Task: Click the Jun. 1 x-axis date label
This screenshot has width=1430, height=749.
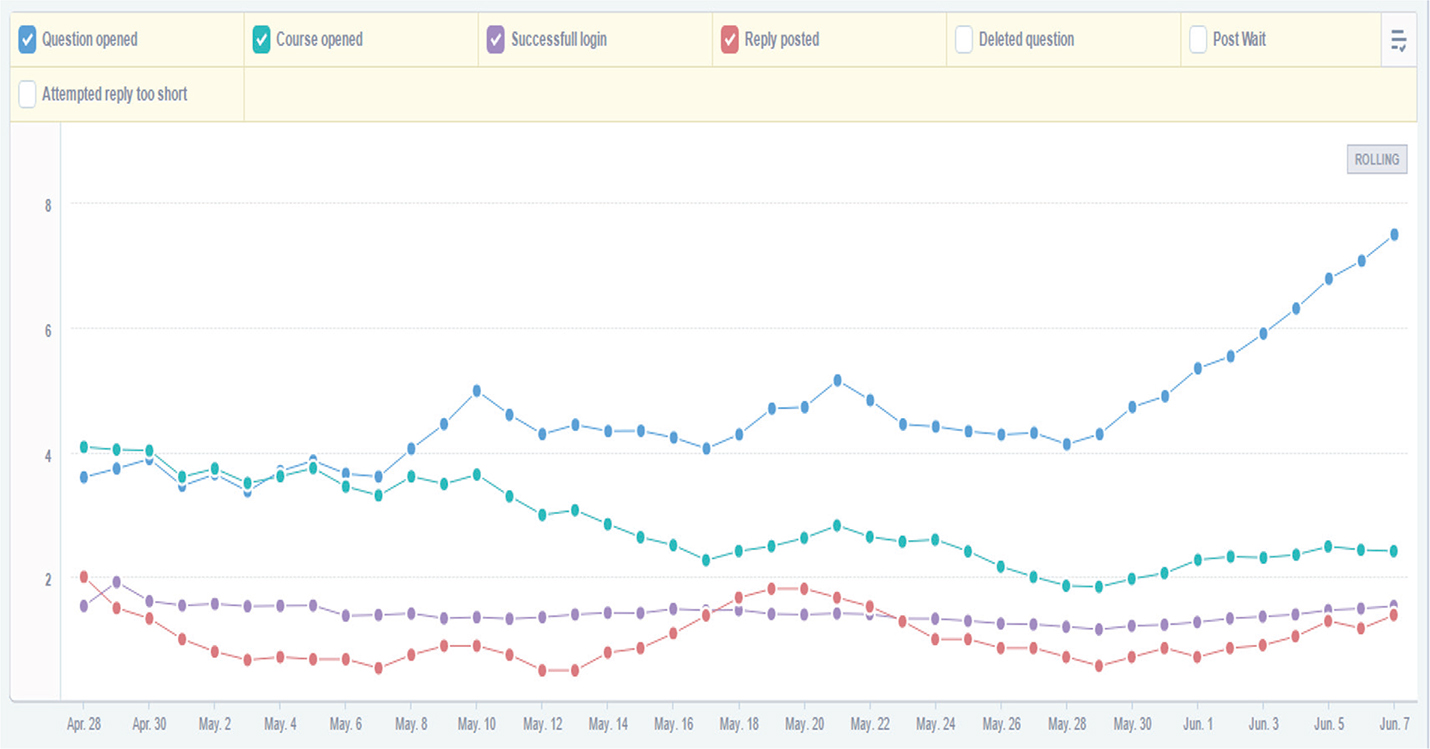Action: pyautogui.click(x=1198, y=724)
